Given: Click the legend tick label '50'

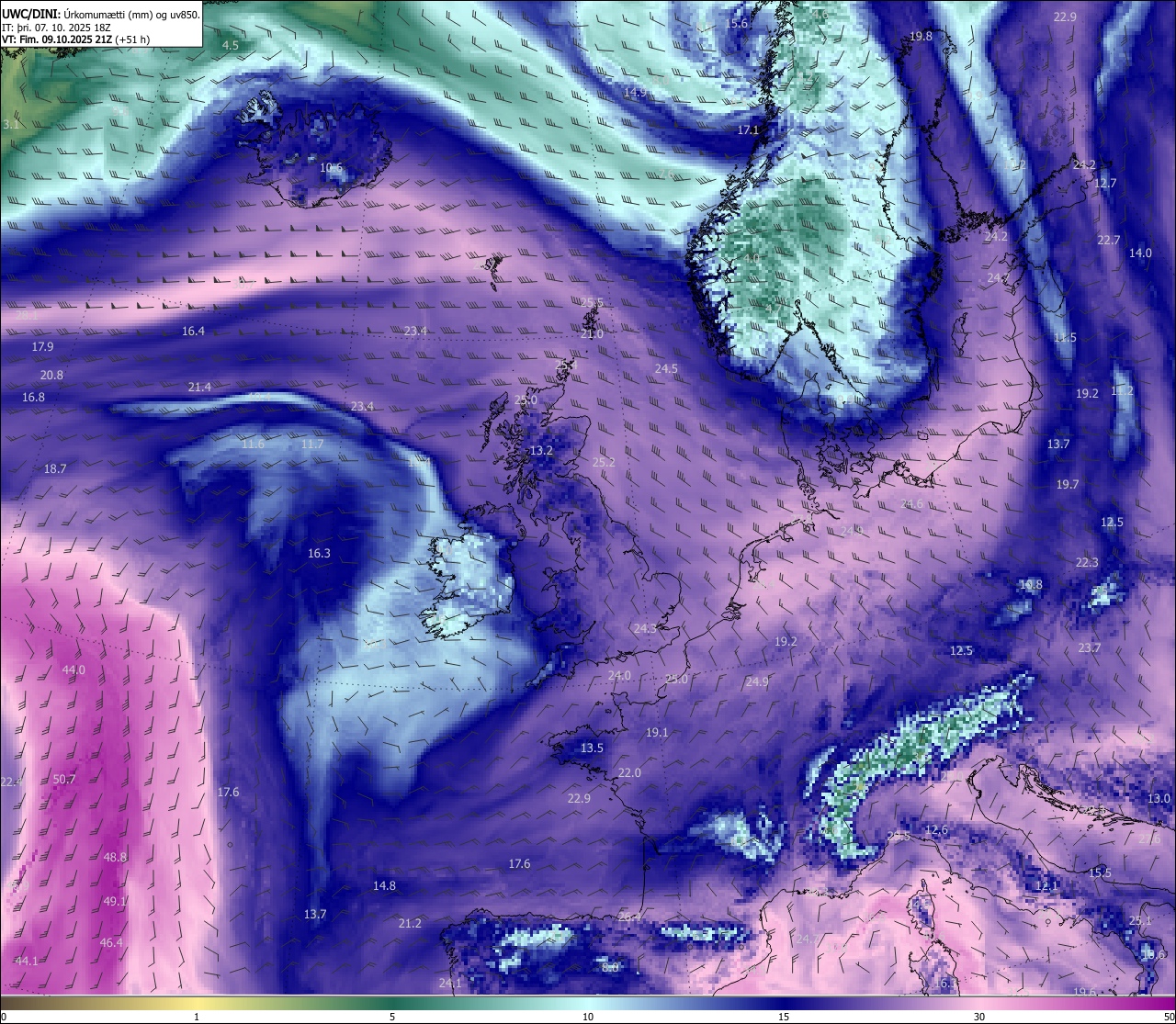Looking at the screenshot, I should (x=1168, y=1017).
